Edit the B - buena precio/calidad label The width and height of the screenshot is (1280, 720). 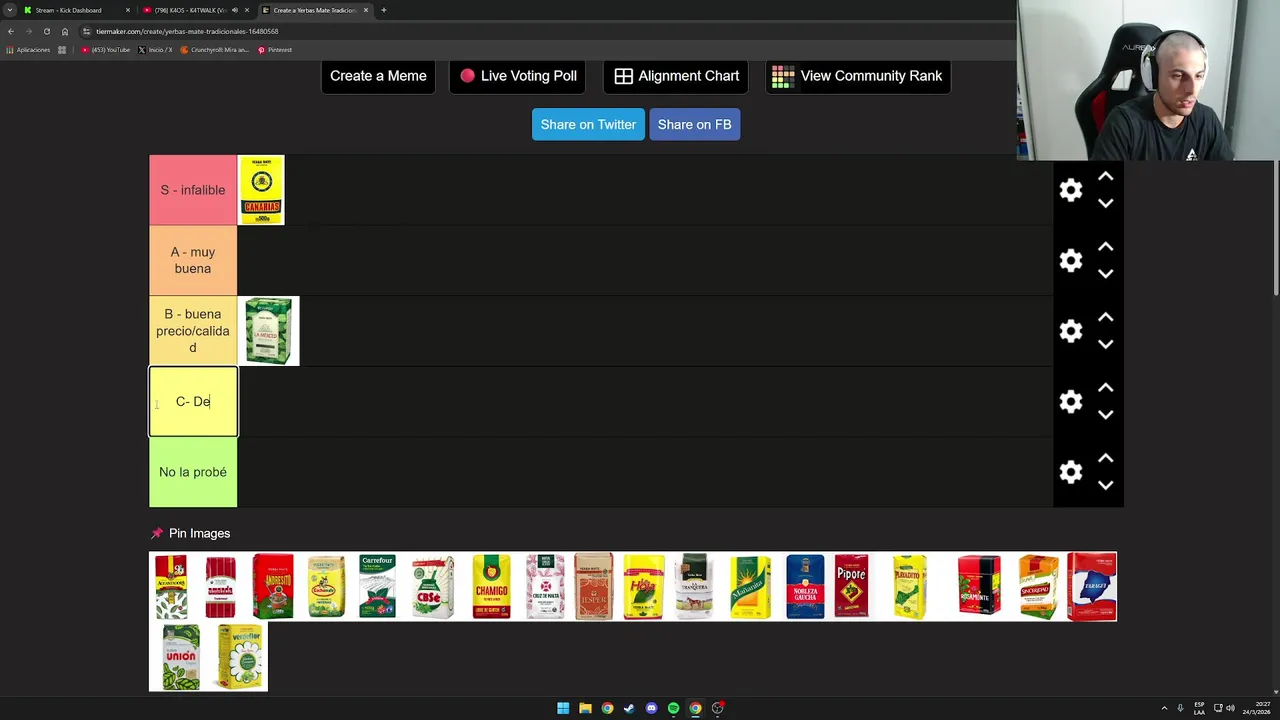(193, 331)
